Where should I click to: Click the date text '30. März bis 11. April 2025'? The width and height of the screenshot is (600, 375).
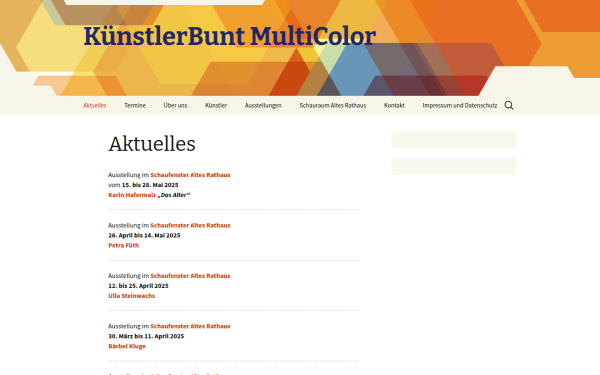(146, 336)
